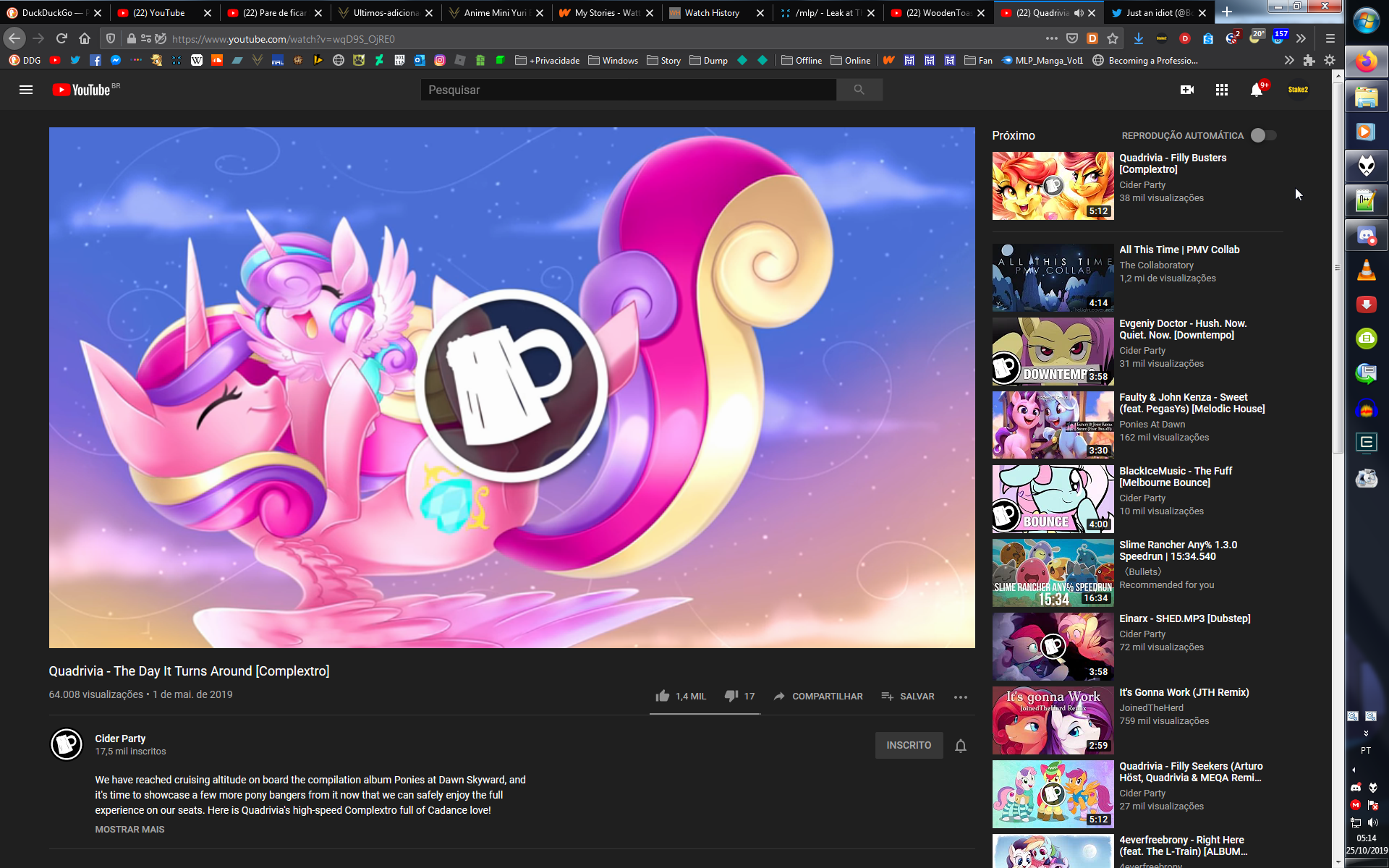Click the Windows Start orb

coord(1366,22)
